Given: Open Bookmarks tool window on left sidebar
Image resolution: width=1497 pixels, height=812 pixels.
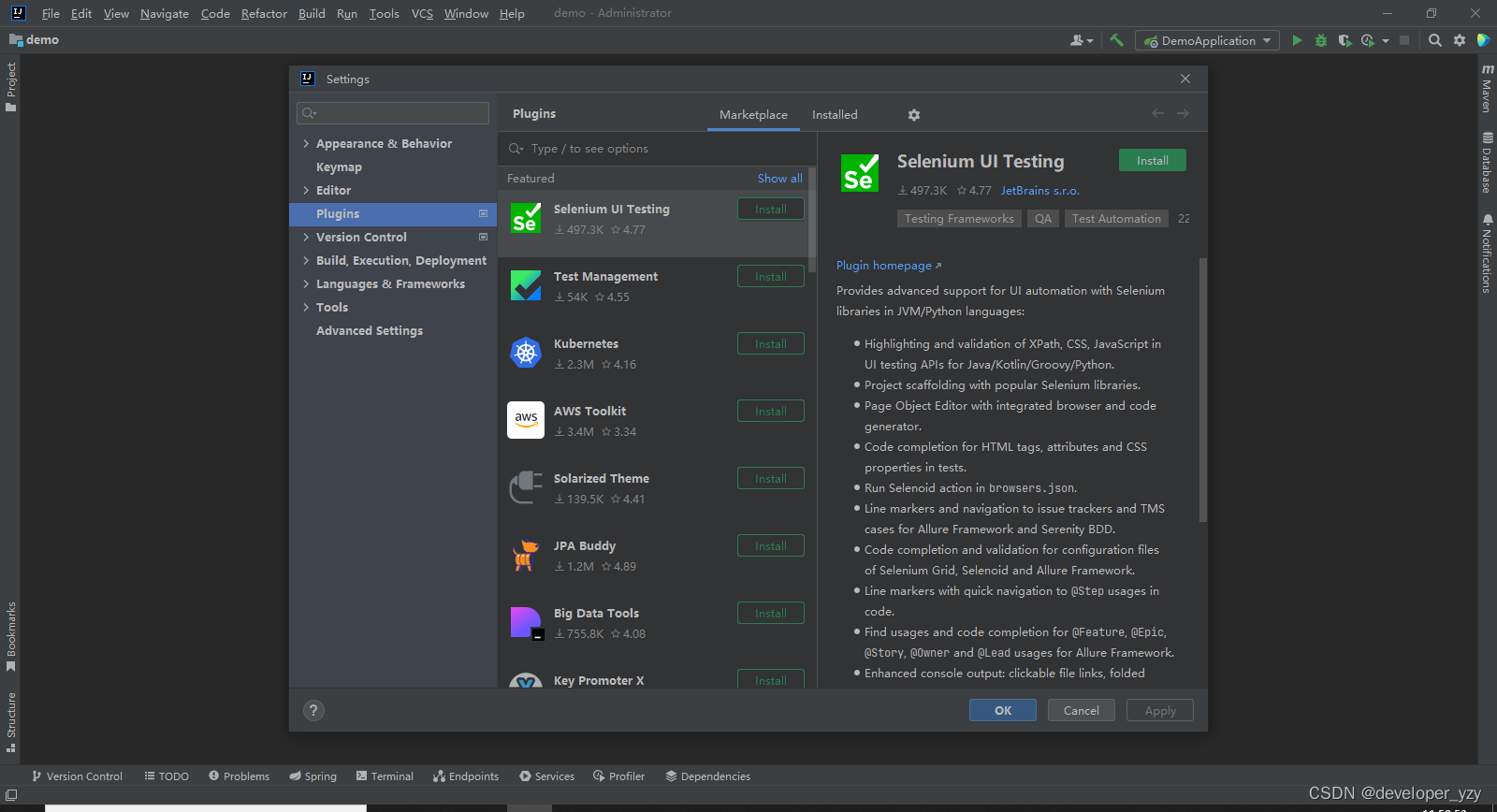Looking at the screenshot, I should tap(11, 637).
